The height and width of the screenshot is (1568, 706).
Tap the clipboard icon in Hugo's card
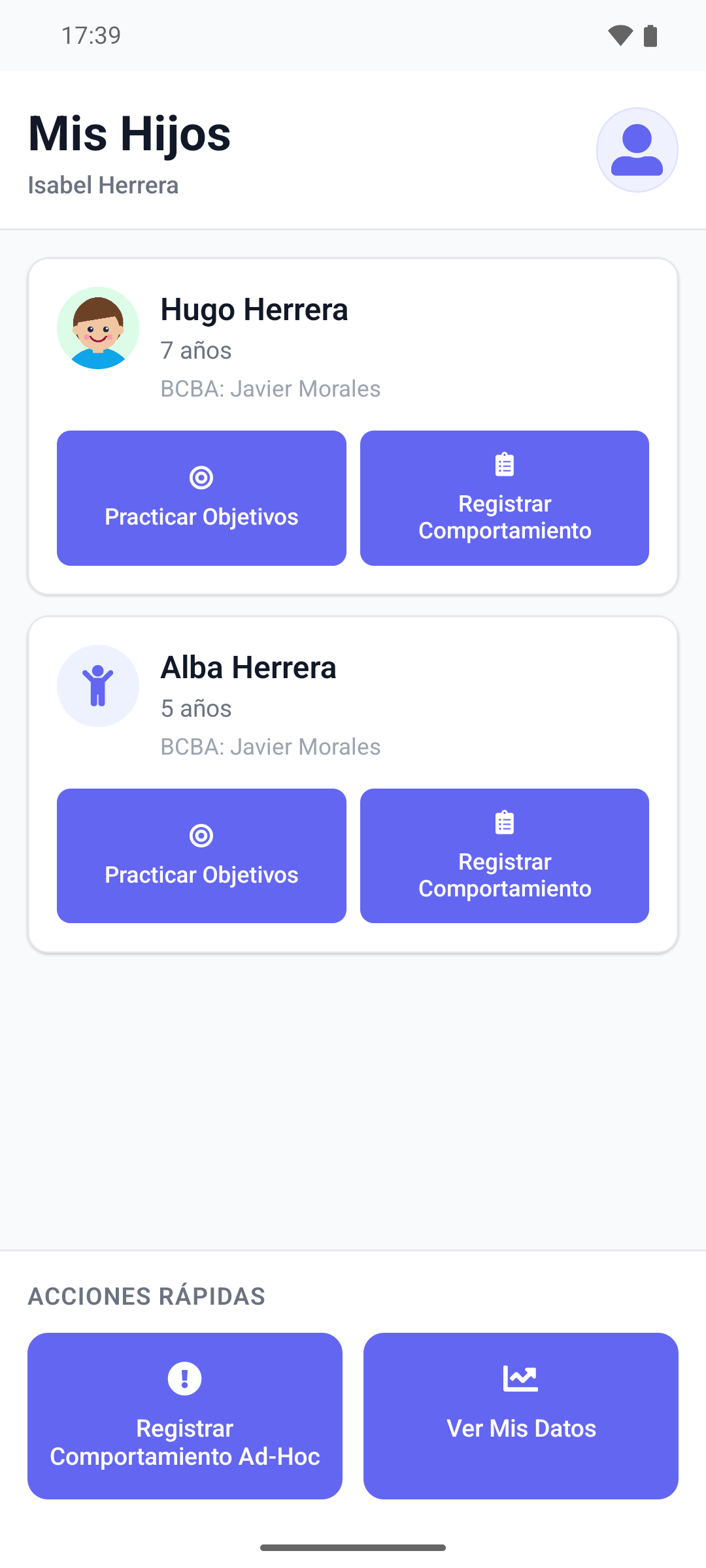point(505,465)
